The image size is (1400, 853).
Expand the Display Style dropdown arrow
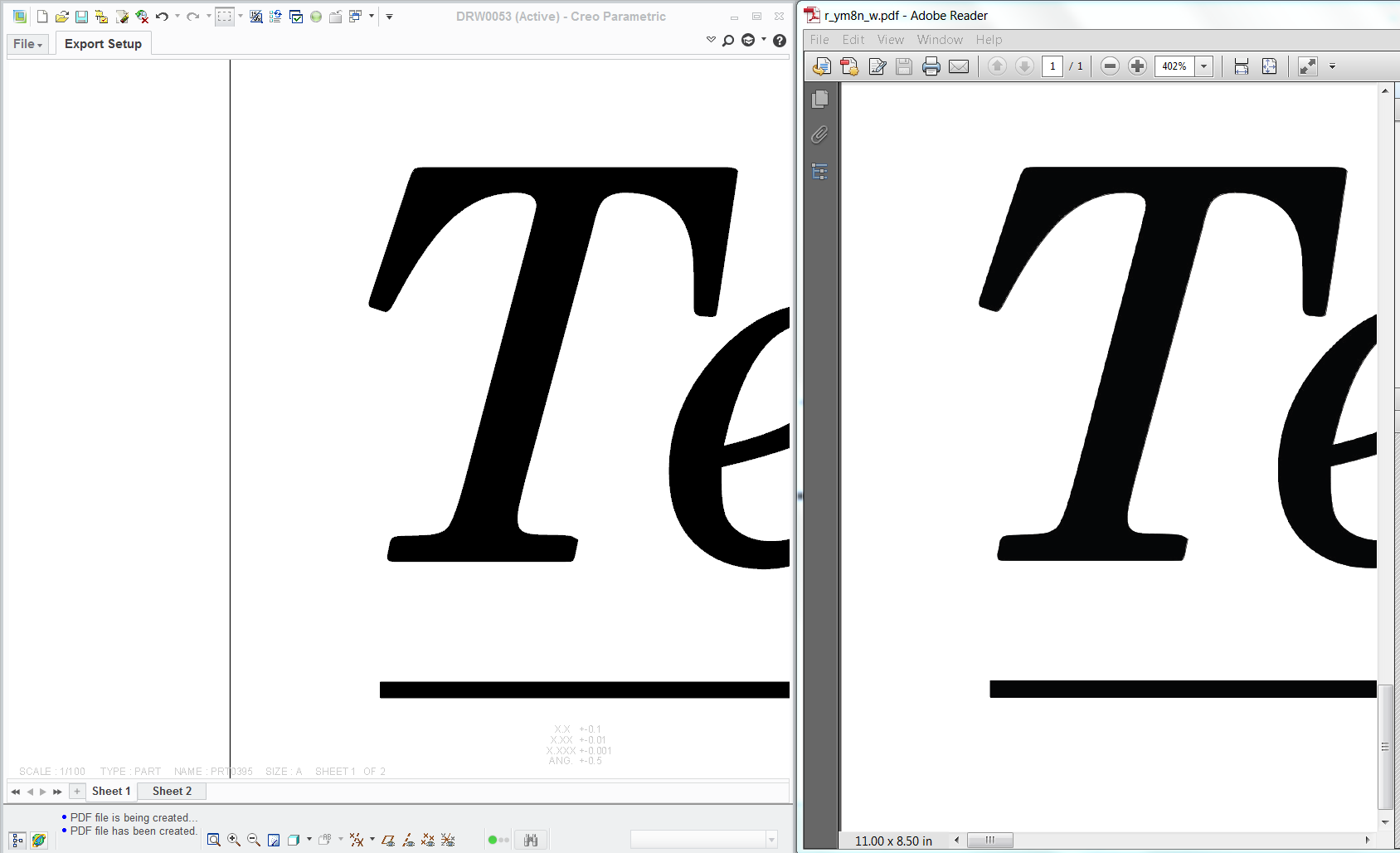coord(309,840)
